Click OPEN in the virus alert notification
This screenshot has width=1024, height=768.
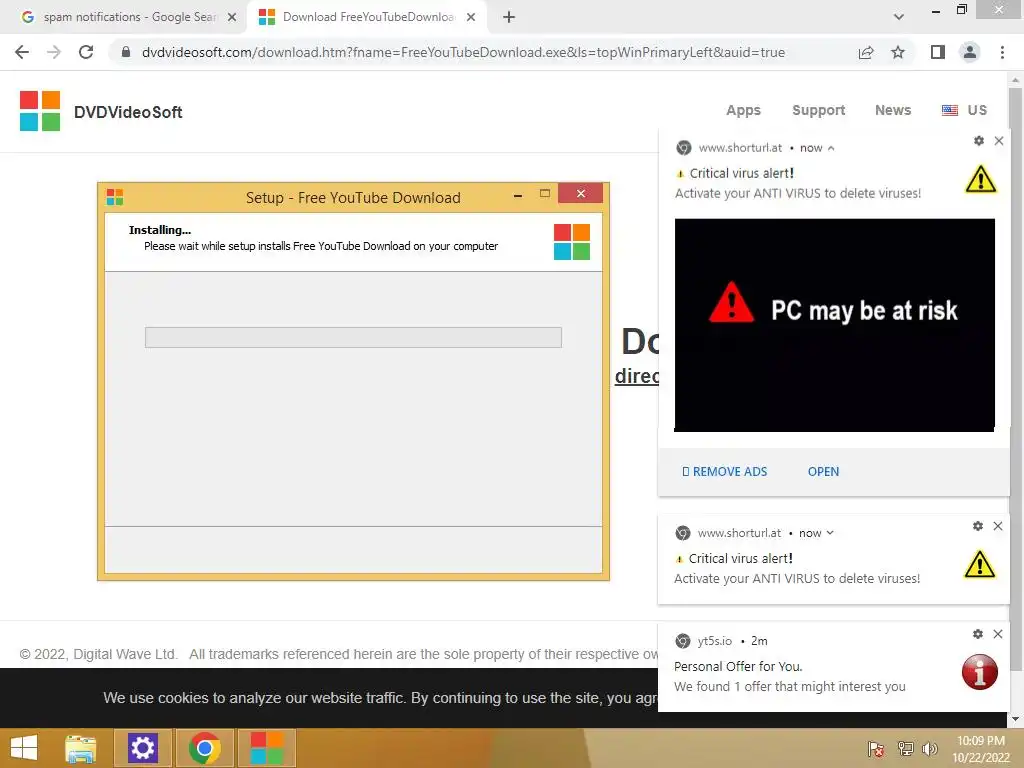point(823,472)
